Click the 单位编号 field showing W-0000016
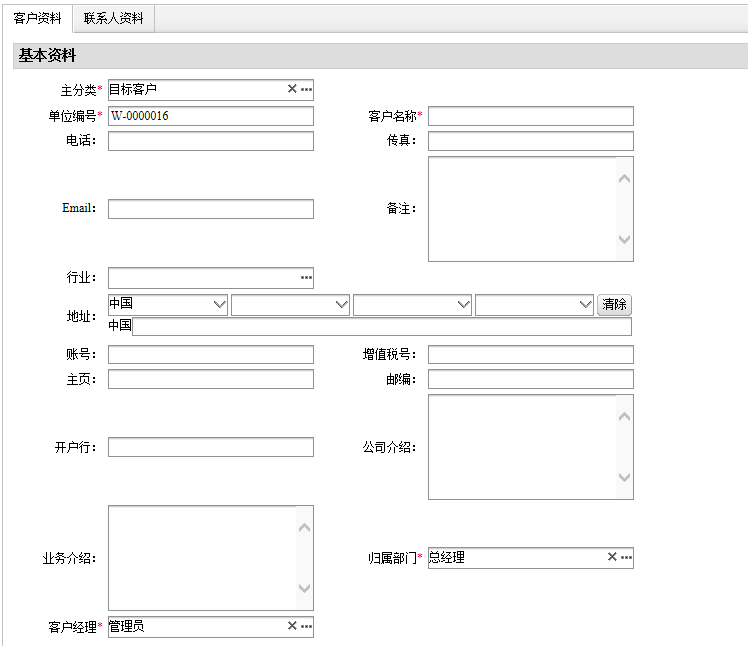This screenshot has height=646, width=748. 211,116
